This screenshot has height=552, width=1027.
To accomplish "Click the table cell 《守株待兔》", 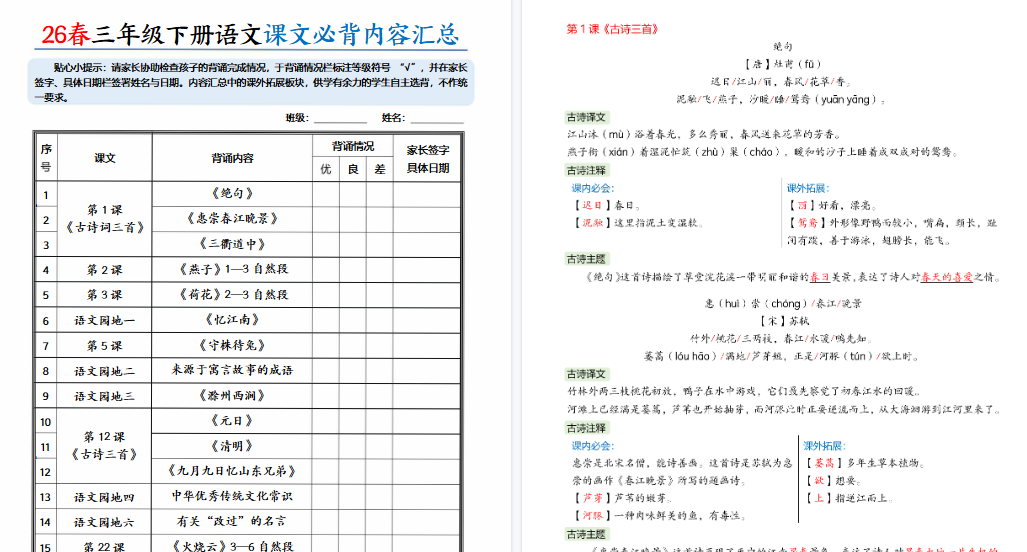I will pyautogui.click(x=232, y=345).
